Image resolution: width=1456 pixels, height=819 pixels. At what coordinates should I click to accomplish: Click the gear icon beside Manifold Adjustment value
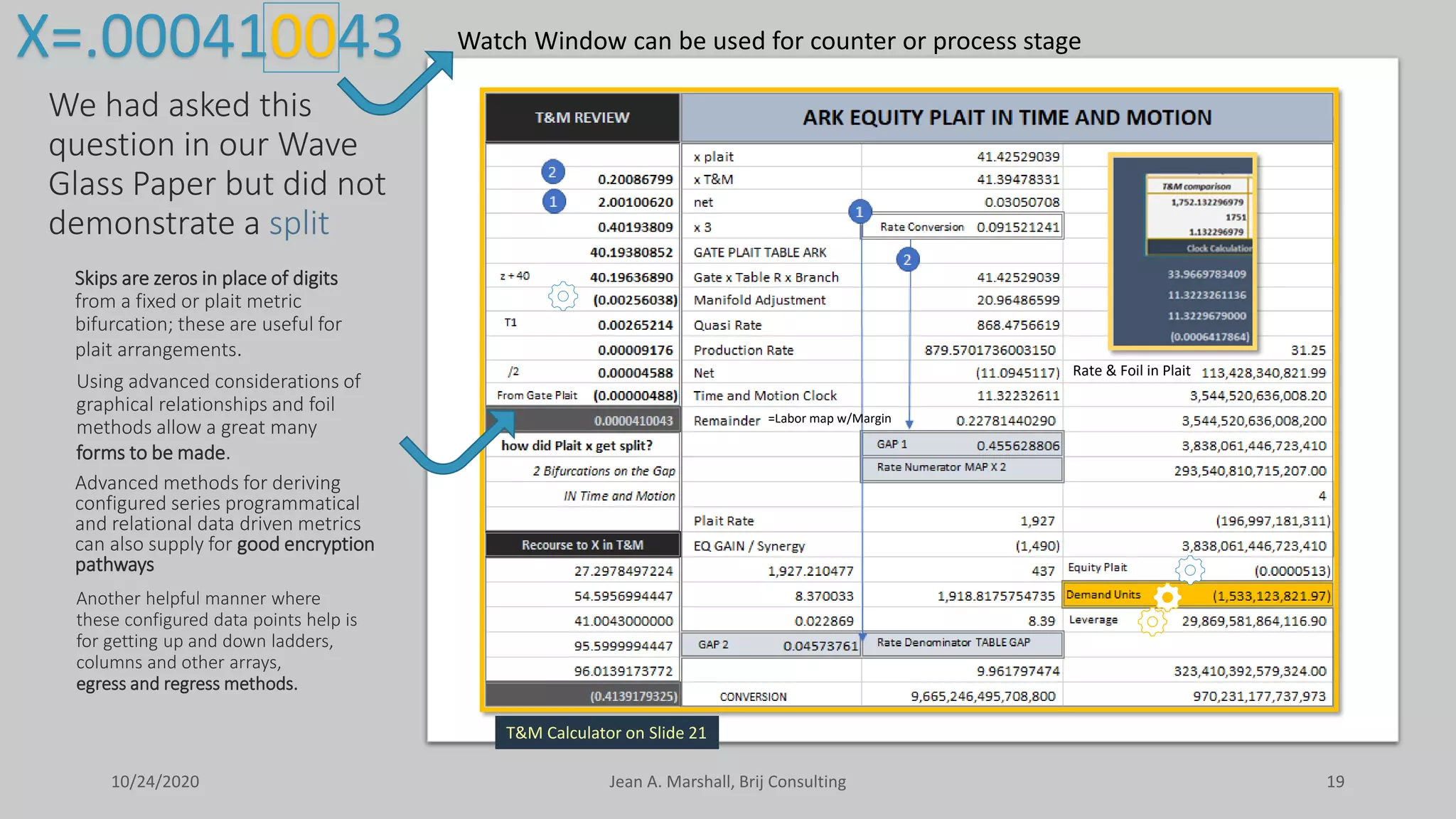click(562, 296)
